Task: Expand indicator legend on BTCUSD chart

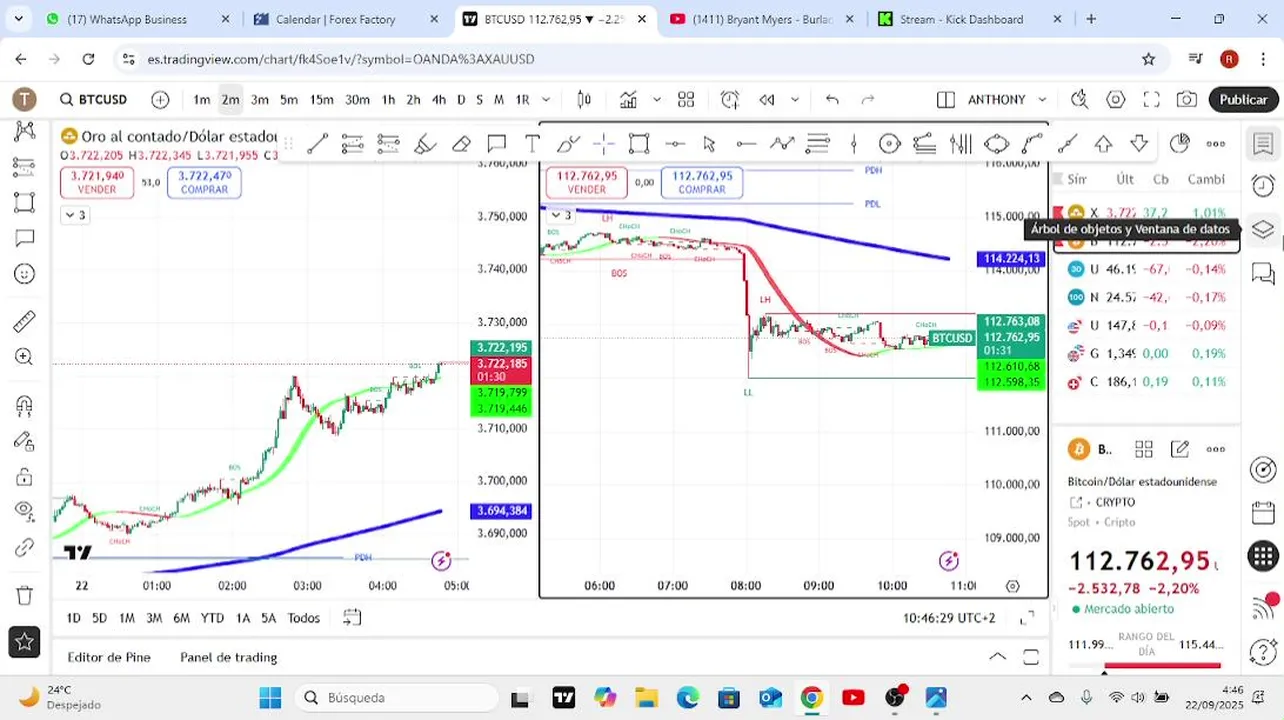Action: [x=560, y=215]
